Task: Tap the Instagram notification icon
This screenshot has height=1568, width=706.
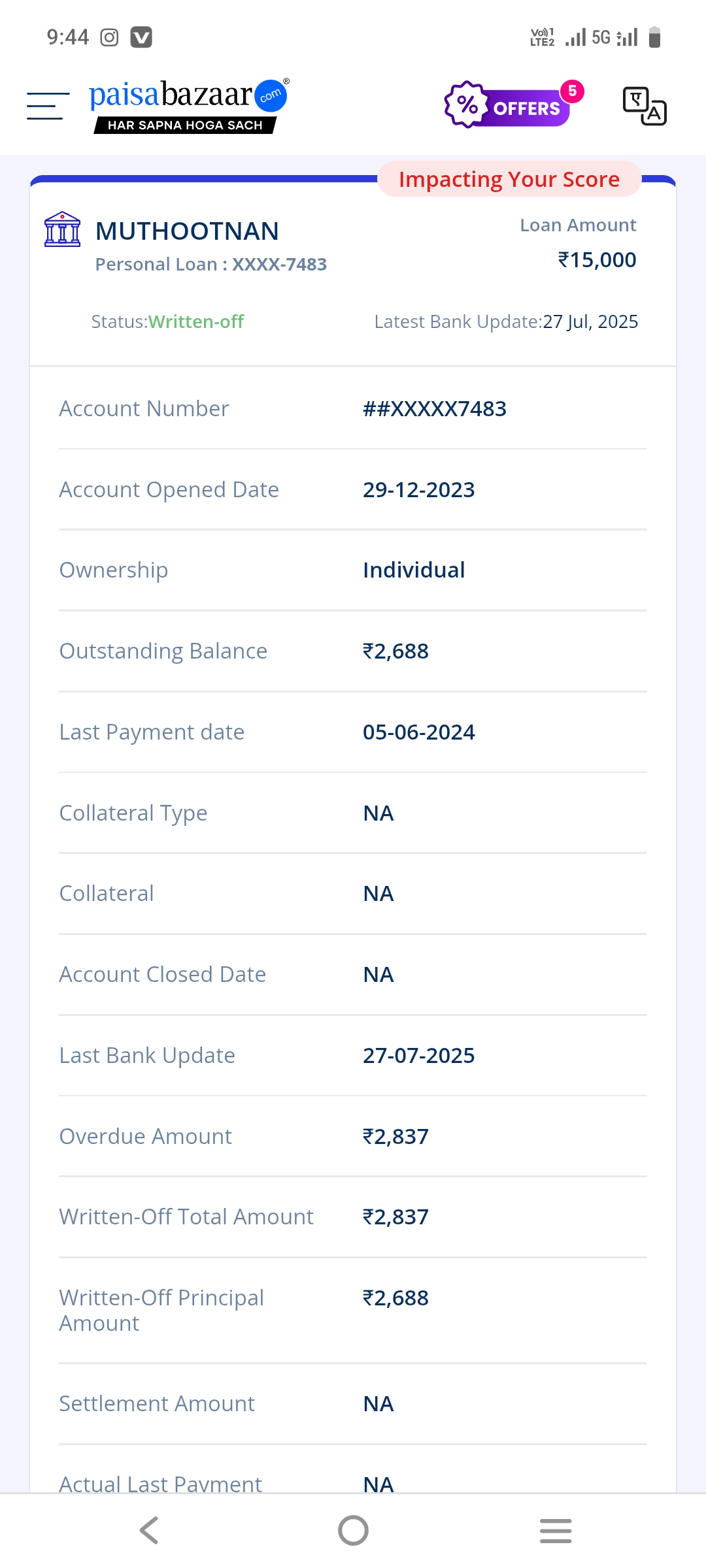Action: coord(109,37)
